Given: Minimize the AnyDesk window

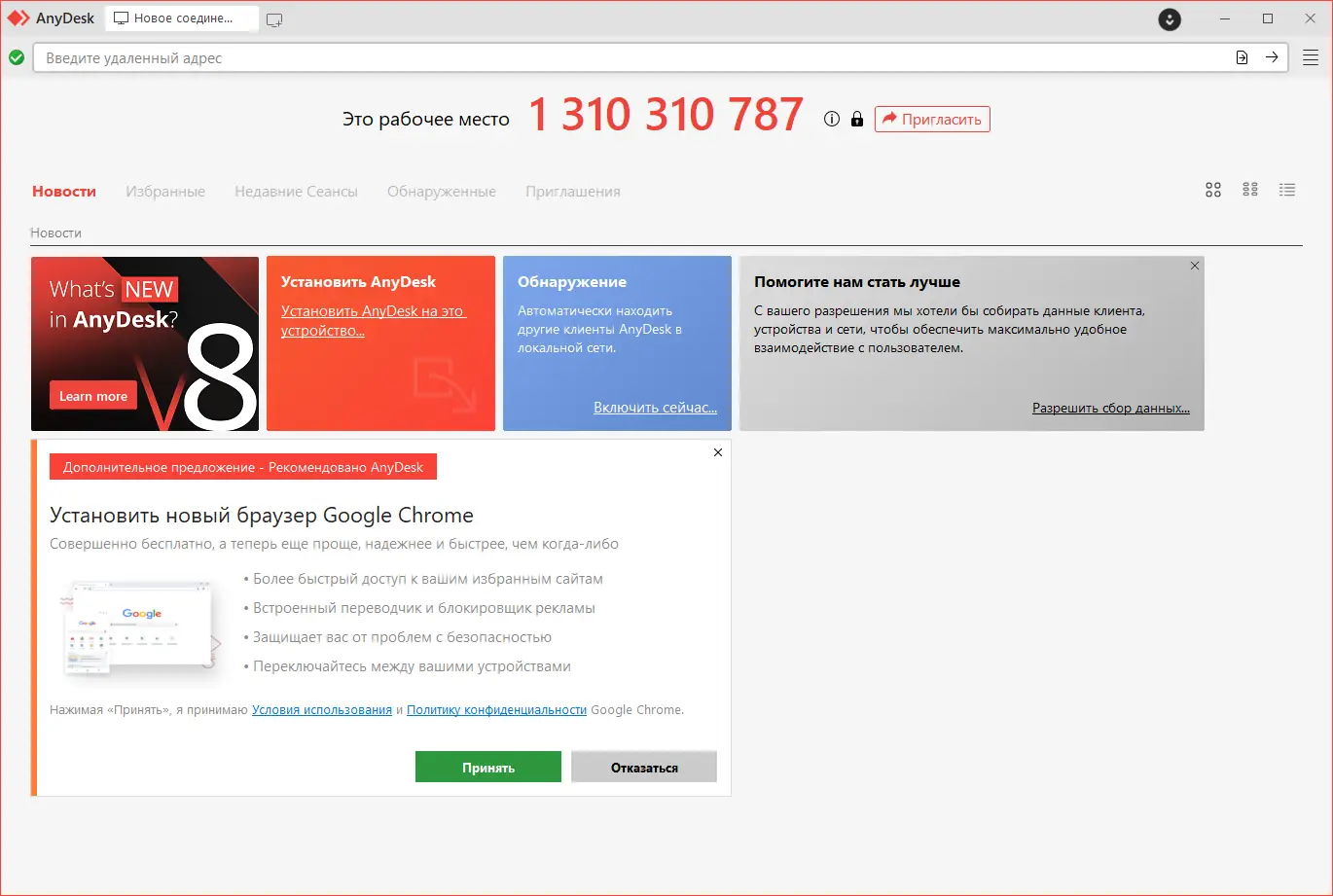Looking at the screenshot, I should (1224, 18).
